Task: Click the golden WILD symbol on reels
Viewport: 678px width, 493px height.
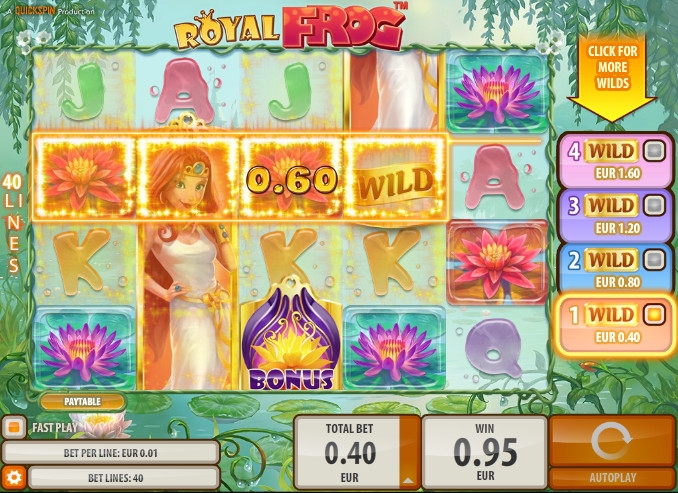Action: point(395,177)
